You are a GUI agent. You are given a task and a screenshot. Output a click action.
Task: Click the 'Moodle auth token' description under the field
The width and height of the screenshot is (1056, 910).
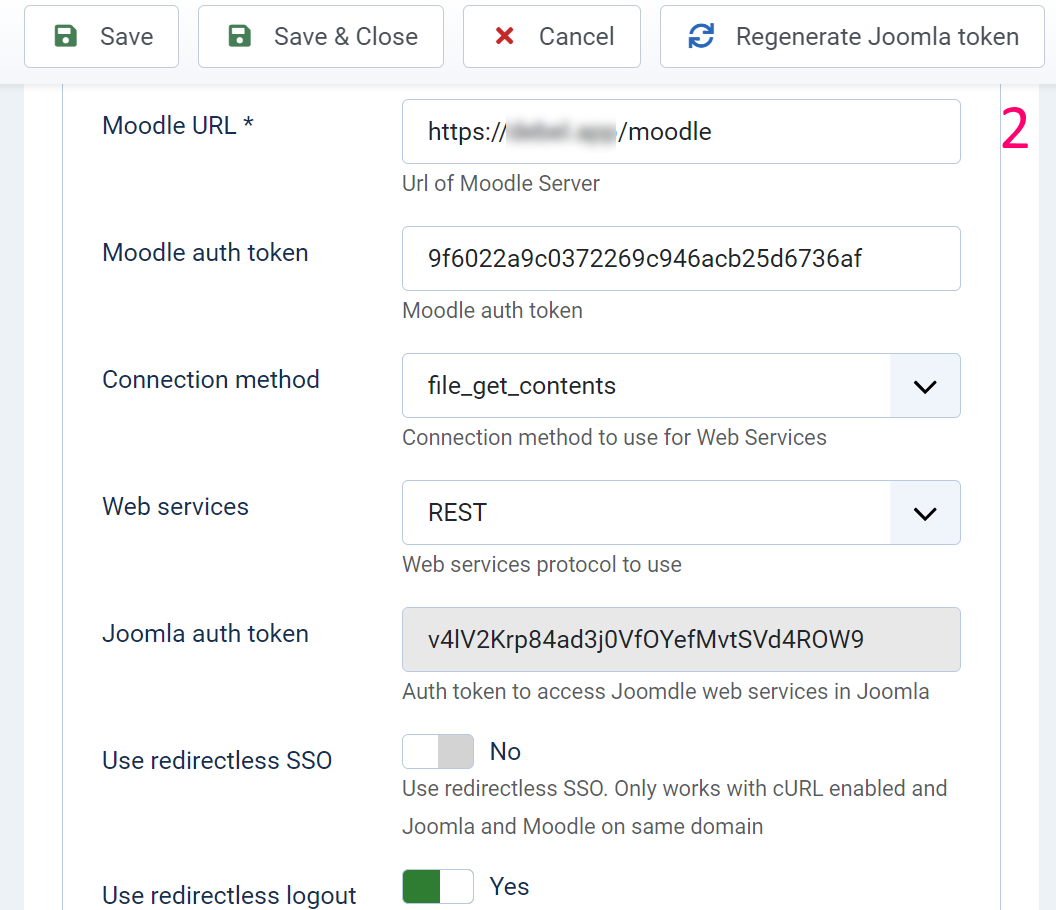492,311
